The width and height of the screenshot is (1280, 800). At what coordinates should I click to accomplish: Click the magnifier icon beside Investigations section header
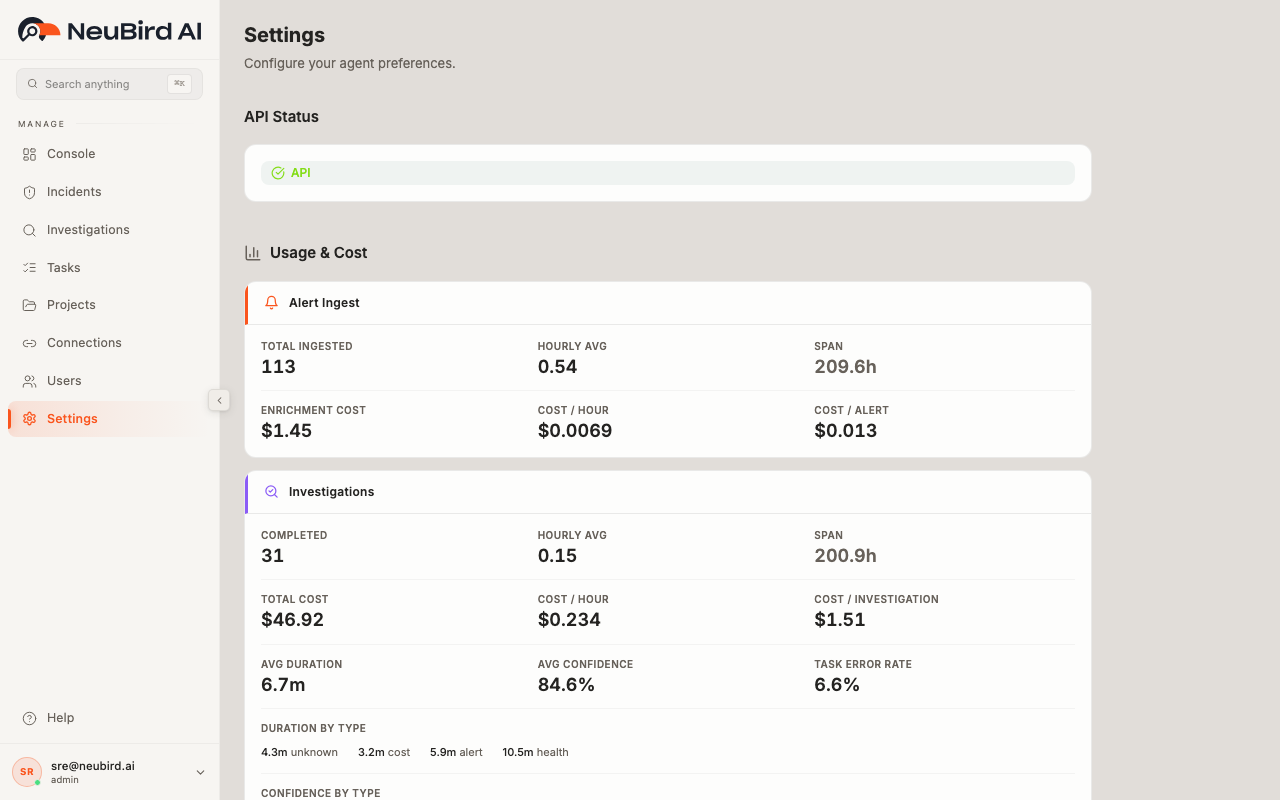coord(271,491)
